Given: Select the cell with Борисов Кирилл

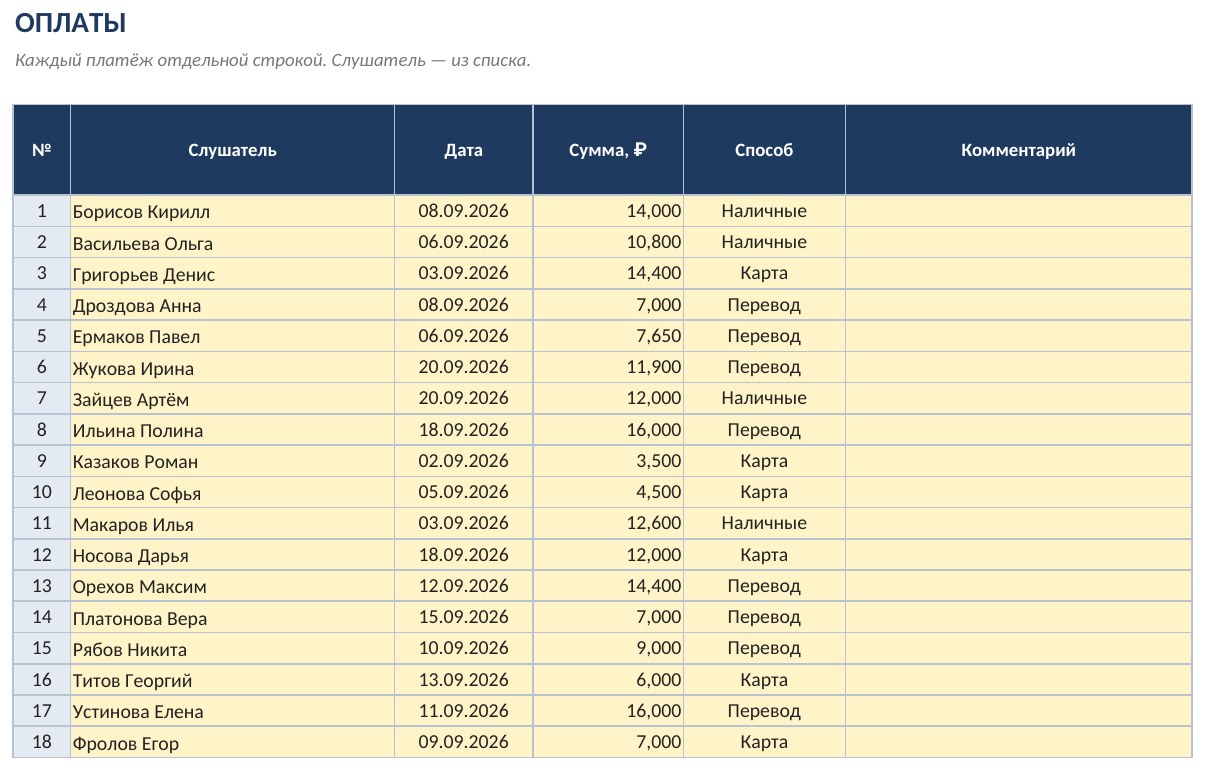Looking at the screenshot, I should pos(232,211).
